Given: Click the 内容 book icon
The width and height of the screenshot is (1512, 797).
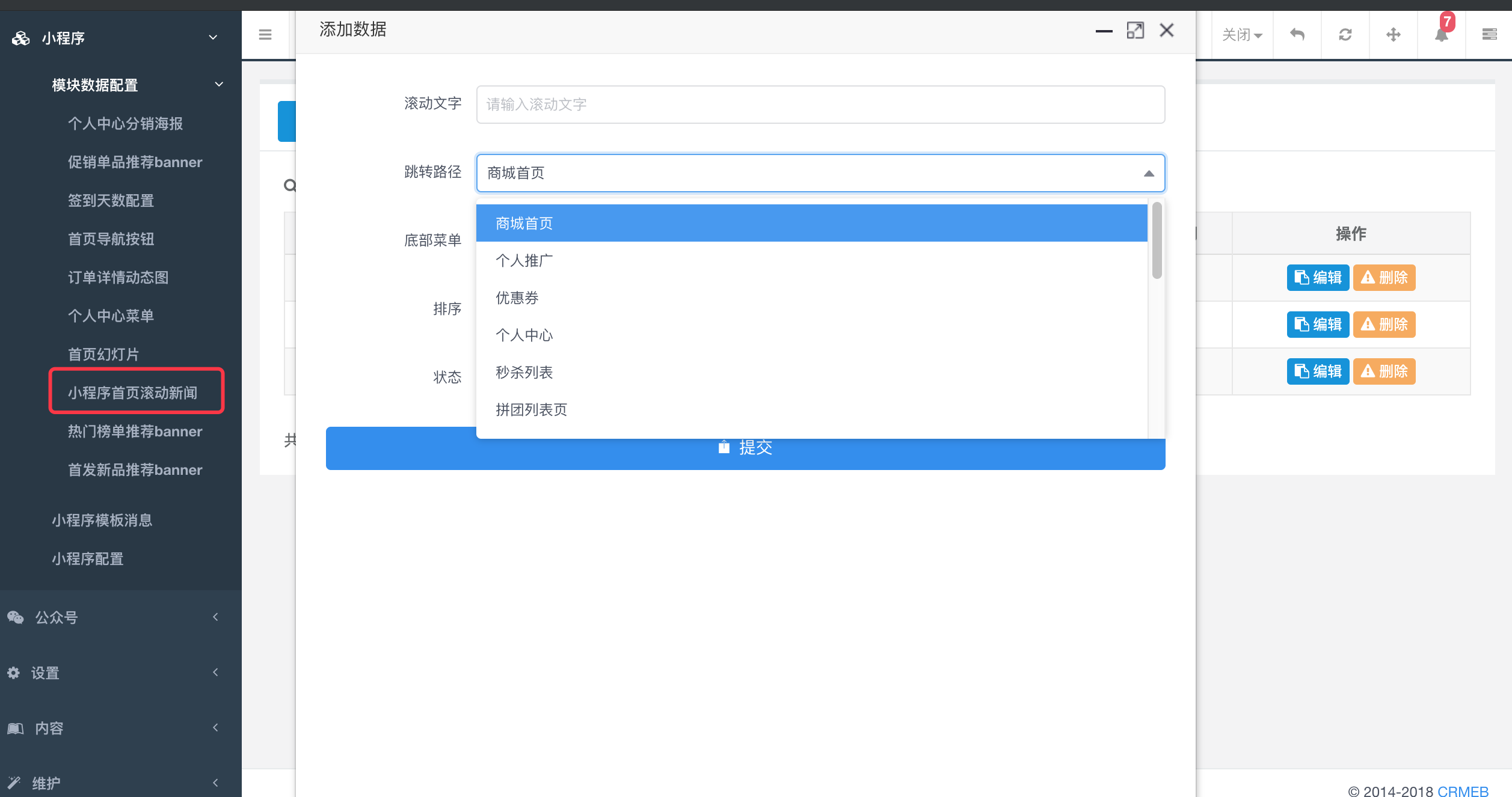Looking at the screenshot, I should 16,728.
